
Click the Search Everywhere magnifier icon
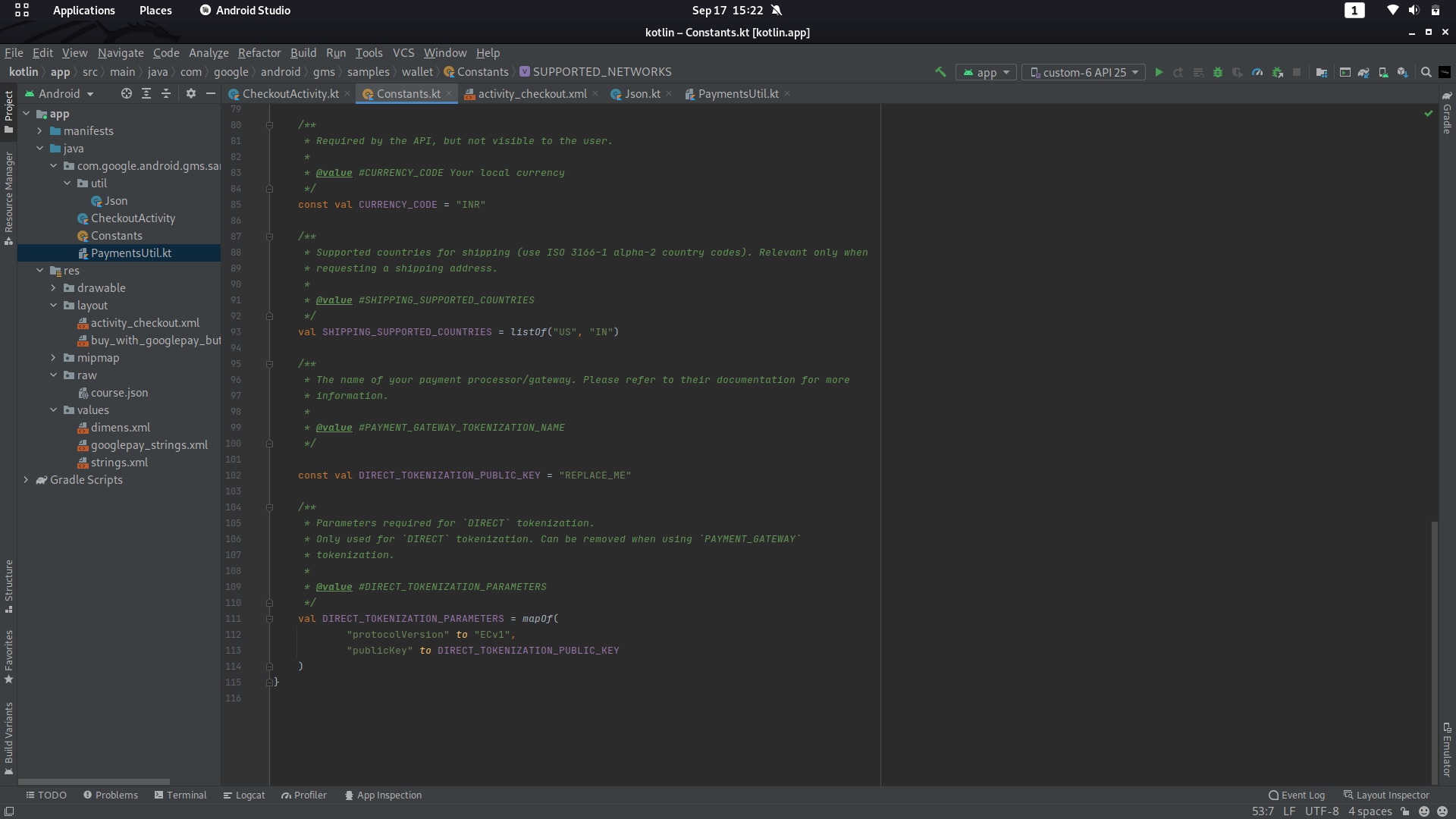click(1426, 72)
